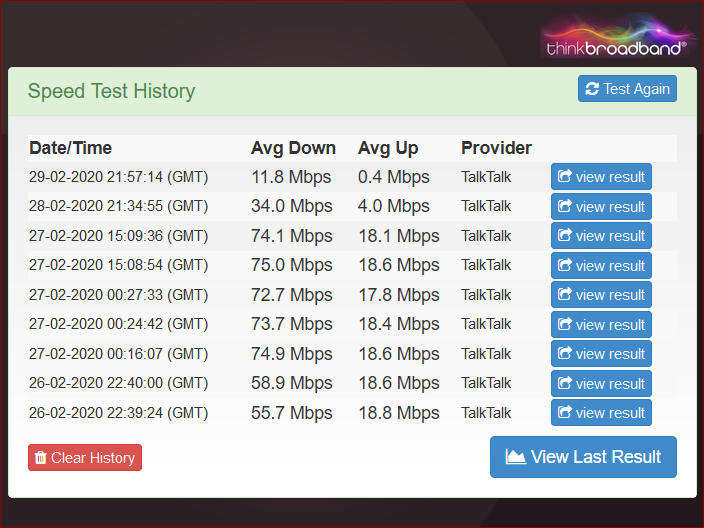Select the 58.9 Mbps download value
The height and width of the screenshot is (528, 704).
tap(291, 383)
